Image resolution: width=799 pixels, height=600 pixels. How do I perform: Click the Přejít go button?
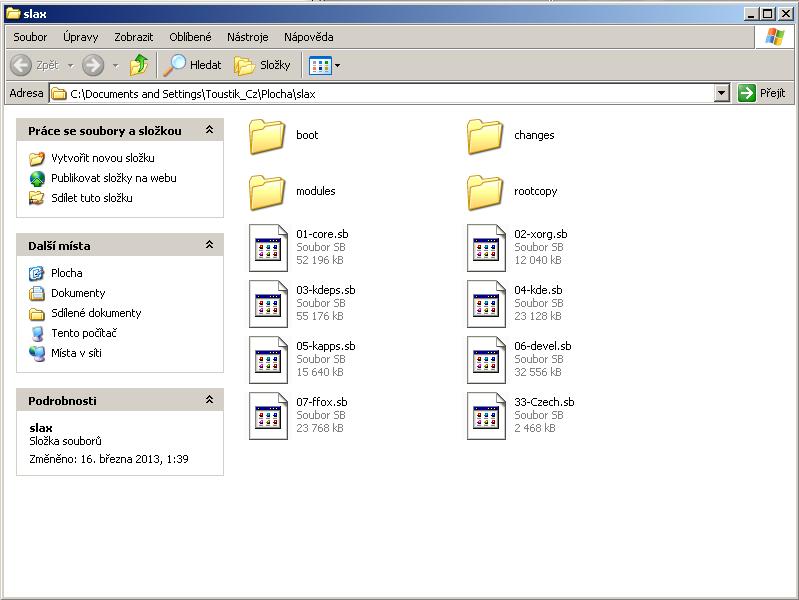[x=762, y=93]
